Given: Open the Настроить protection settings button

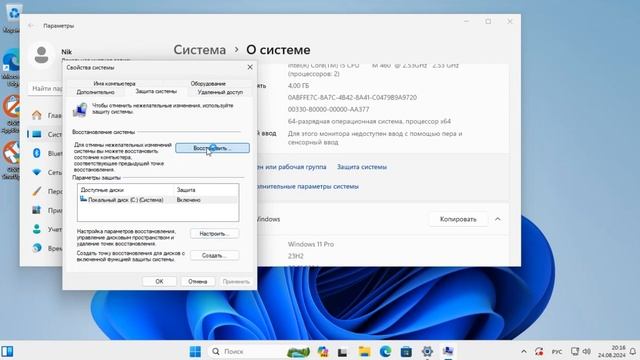Looking at the screenshot, I should pos(215,233).
